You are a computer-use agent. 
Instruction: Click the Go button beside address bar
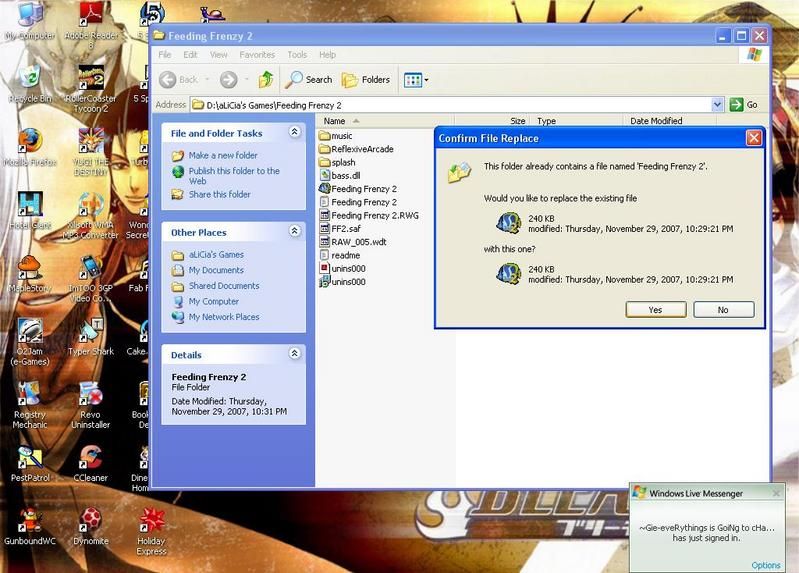click(x=743, y=105)
